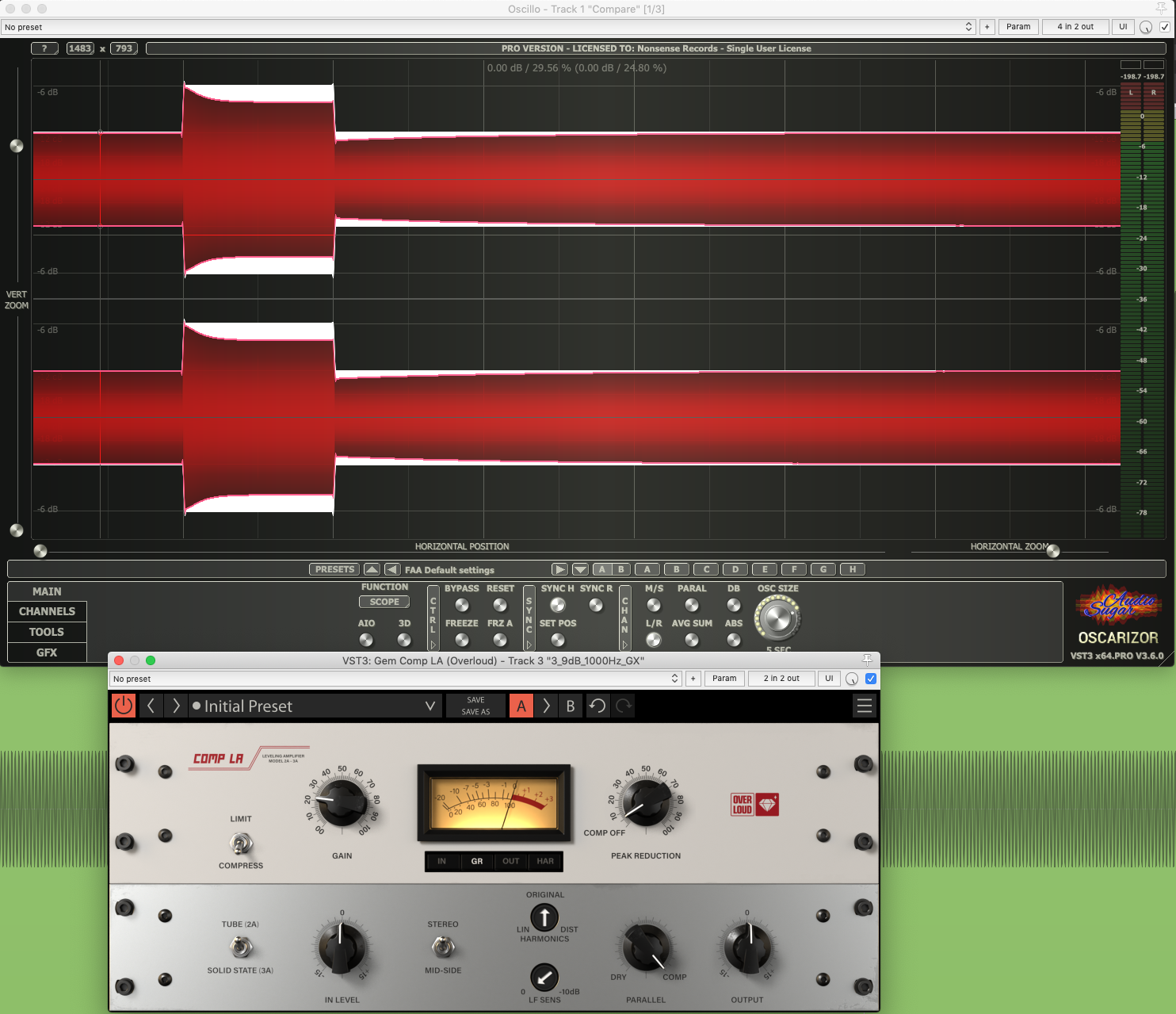Flip the Stereo/Mid-Side toggle switch
Image resolution: width=1176 pixels, height=1014 pixels.
[443, 947]
